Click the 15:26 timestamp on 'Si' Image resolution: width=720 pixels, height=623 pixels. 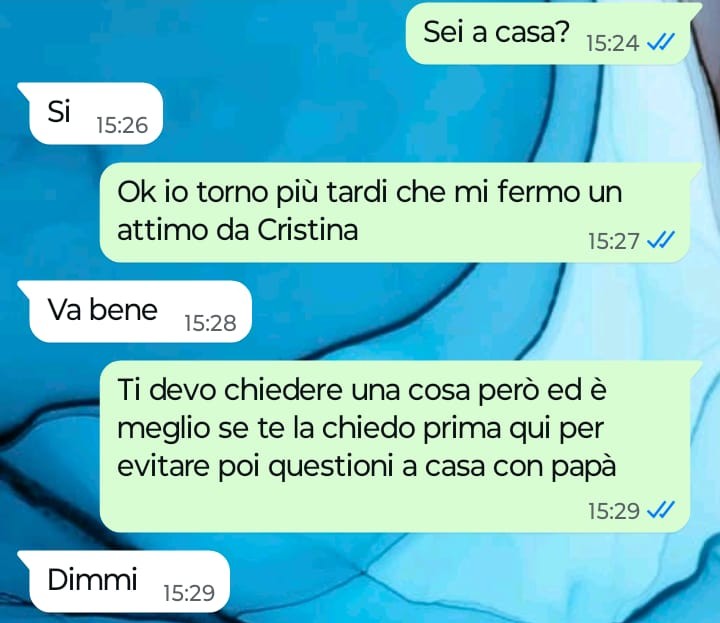click(x=122, y=125)
